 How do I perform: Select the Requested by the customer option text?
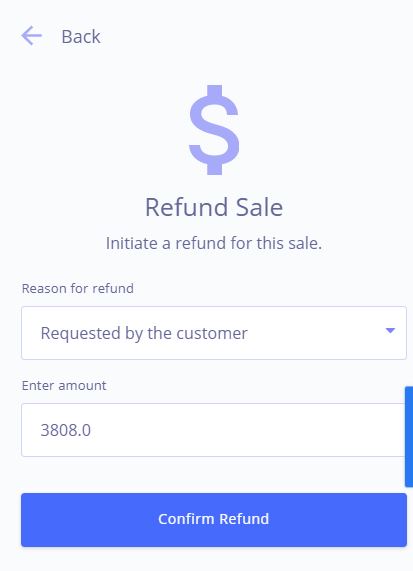pyautogui.click(x=144, y=333)
